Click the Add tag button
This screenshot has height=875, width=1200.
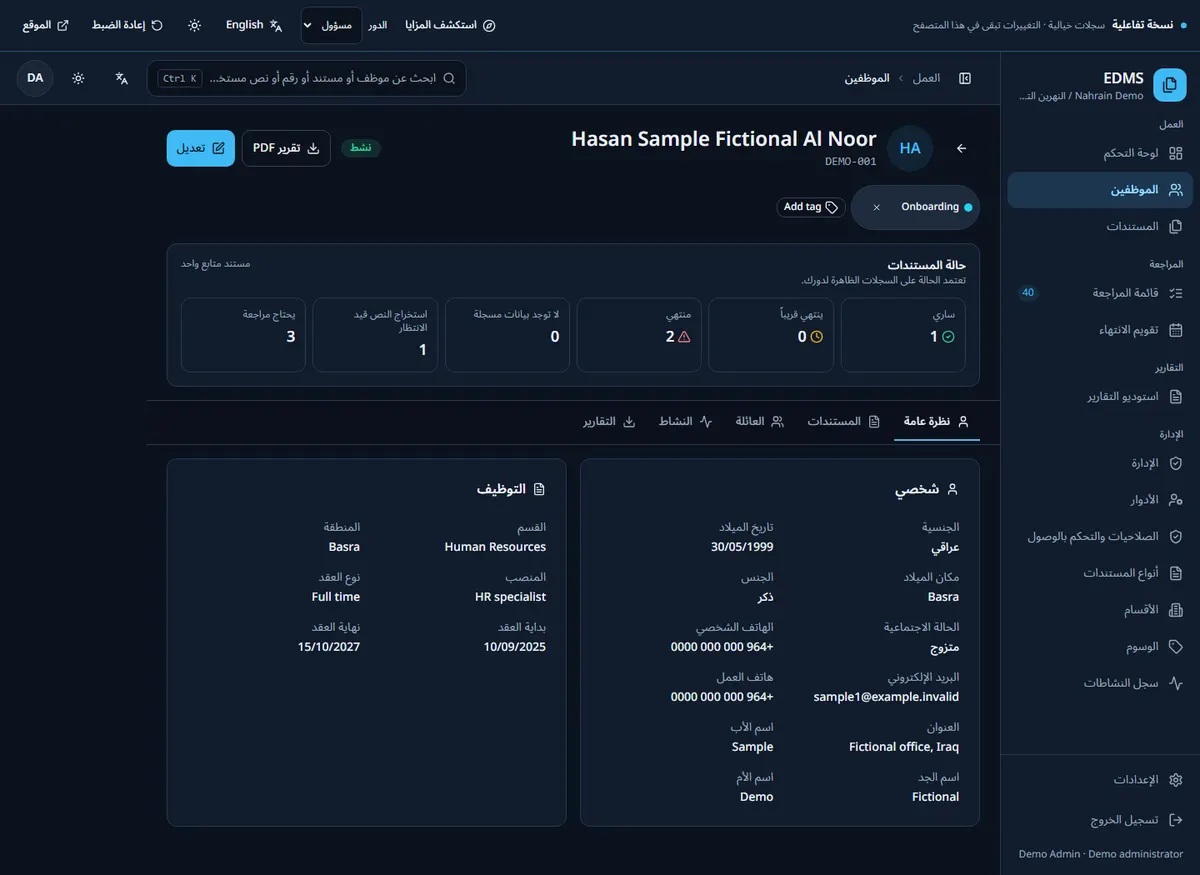click(x=811, y=207)
